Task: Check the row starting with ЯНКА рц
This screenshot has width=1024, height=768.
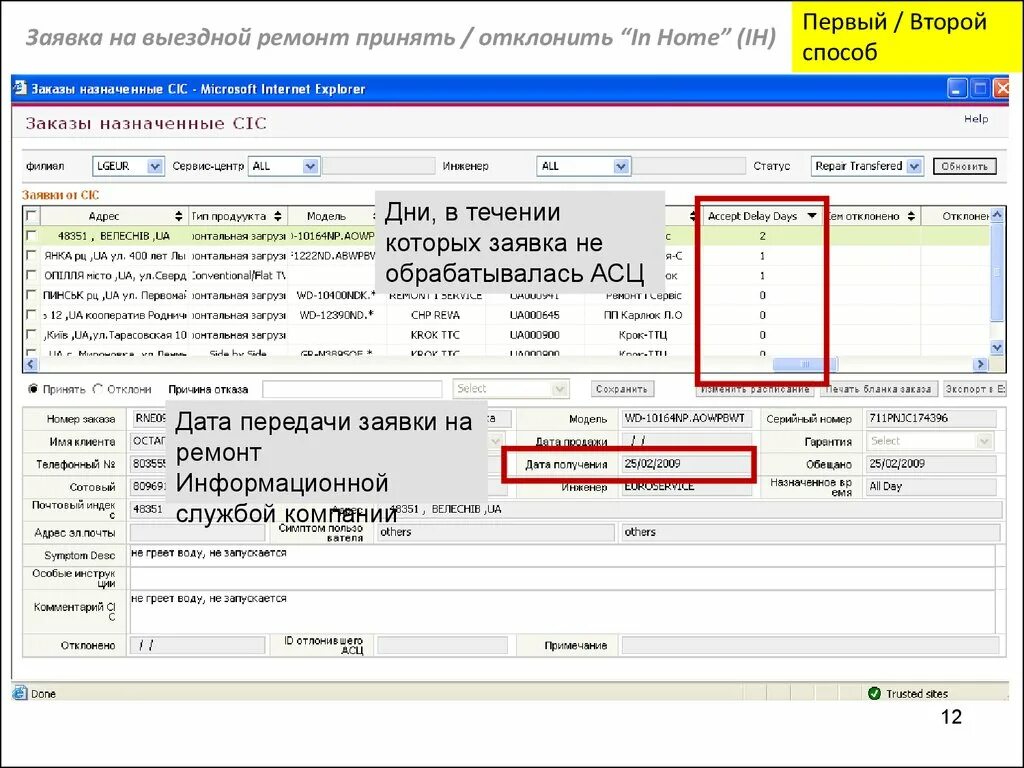Action: [x=31, y=255]
